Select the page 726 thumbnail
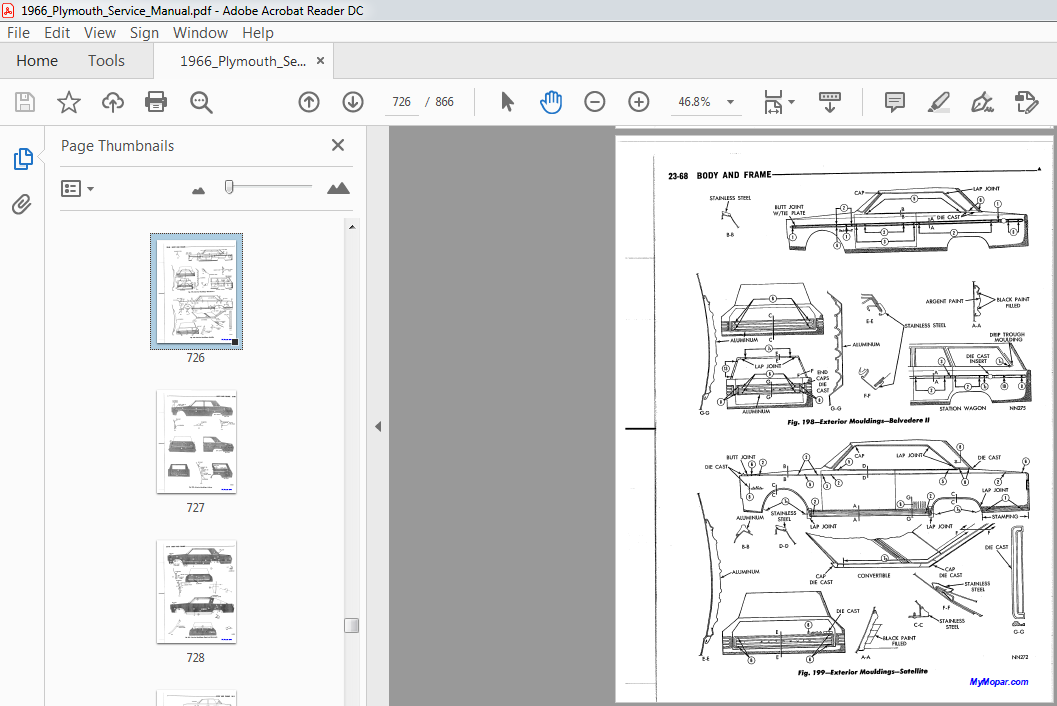The height and width of the screenshot is (706, 1057). point(196,291)
